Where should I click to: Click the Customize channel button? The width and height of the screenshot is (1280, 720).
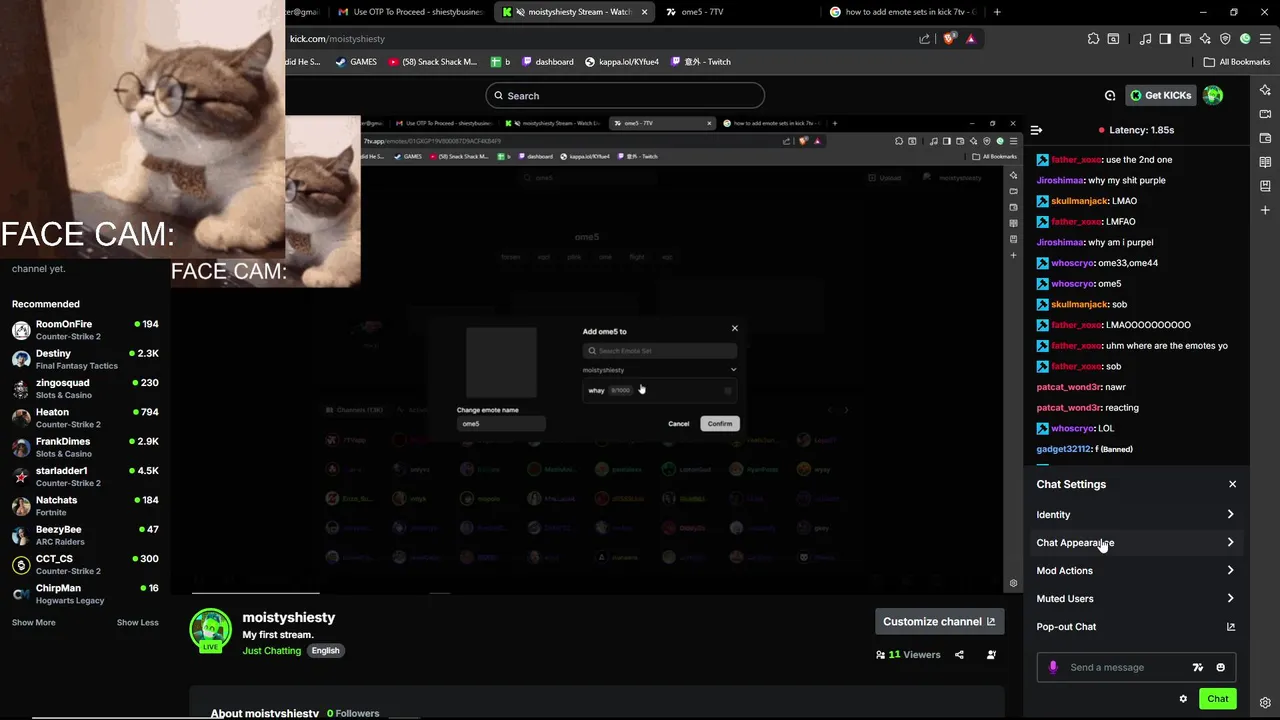coord(939,622)
